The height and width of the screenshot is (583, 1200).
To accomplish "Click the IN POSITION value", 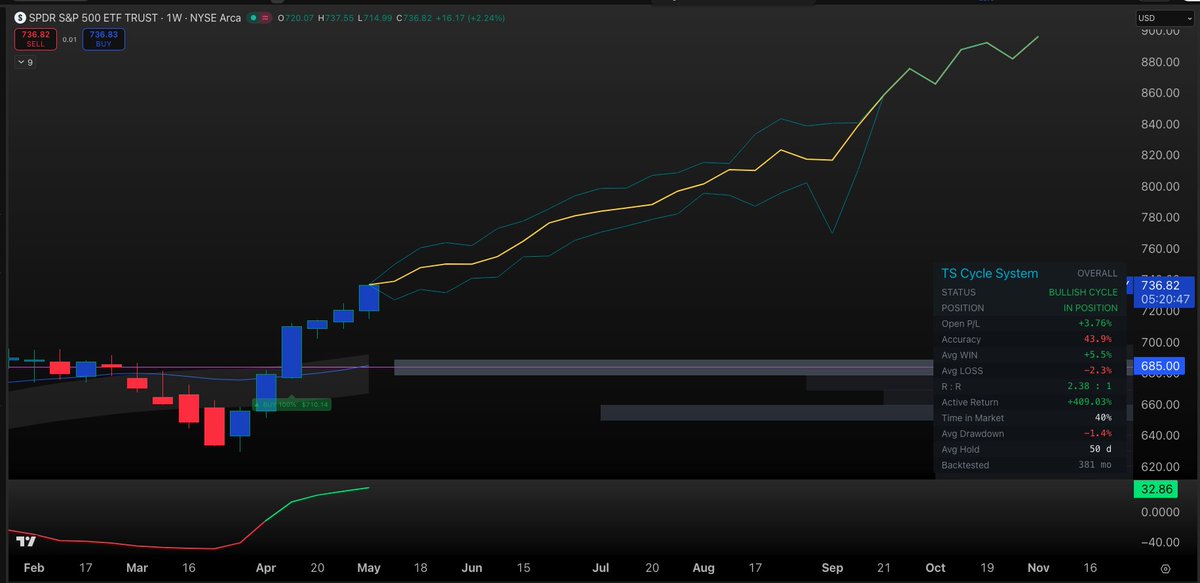I will point(1090,308).
